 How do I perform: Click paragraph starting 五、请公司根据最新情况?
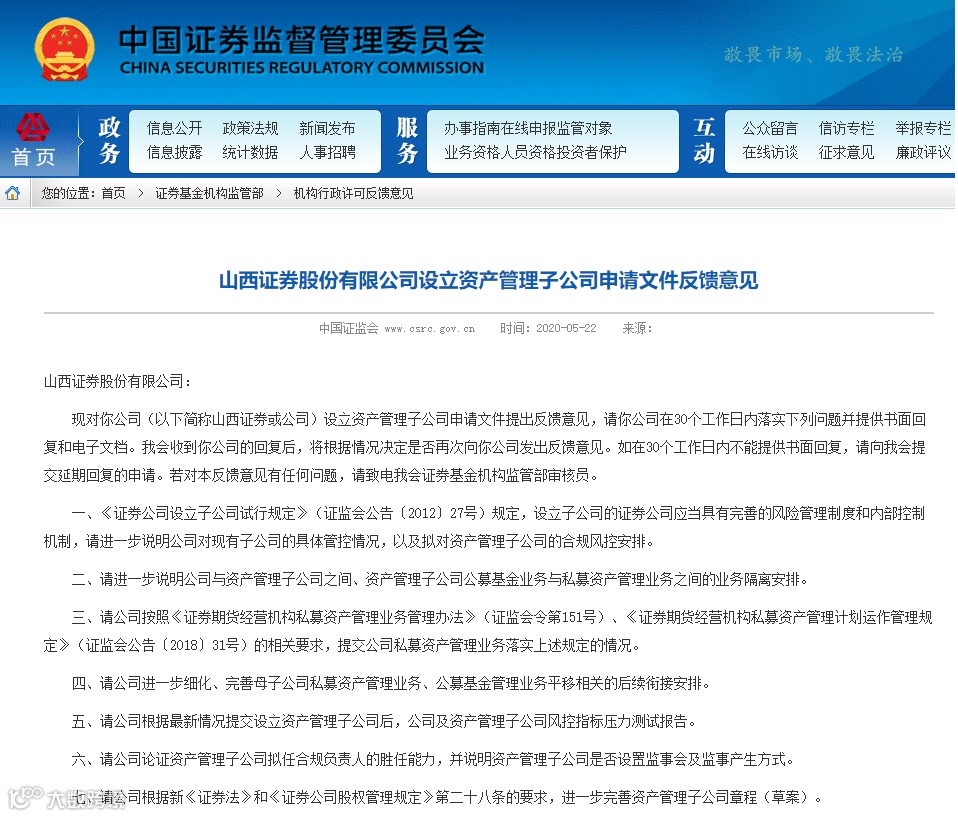tap(384, 722)
